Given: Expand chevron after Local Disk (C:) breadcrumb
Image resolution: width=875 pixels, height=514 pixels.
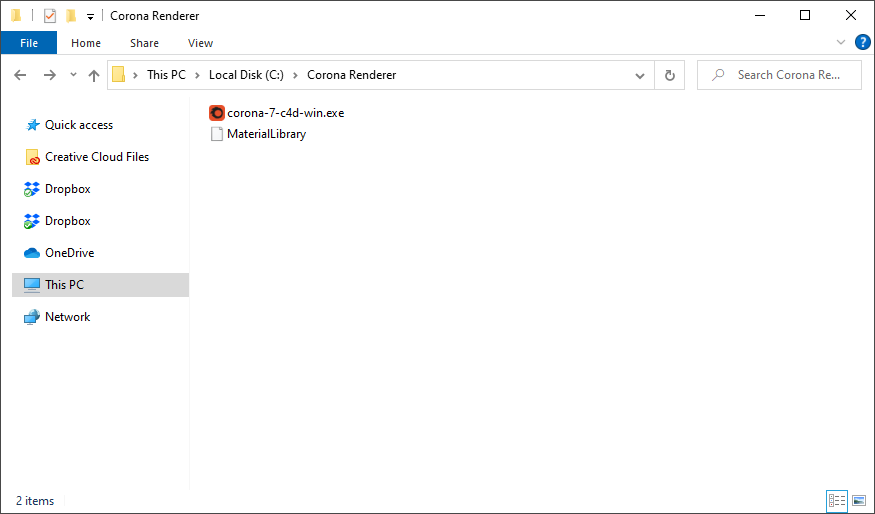Looking at the screenshot, I should click(296, 75).
